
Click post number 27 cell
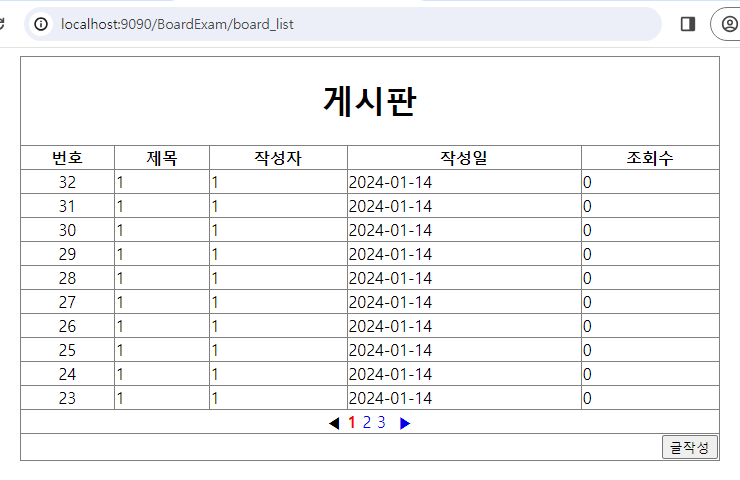[67, 302]
